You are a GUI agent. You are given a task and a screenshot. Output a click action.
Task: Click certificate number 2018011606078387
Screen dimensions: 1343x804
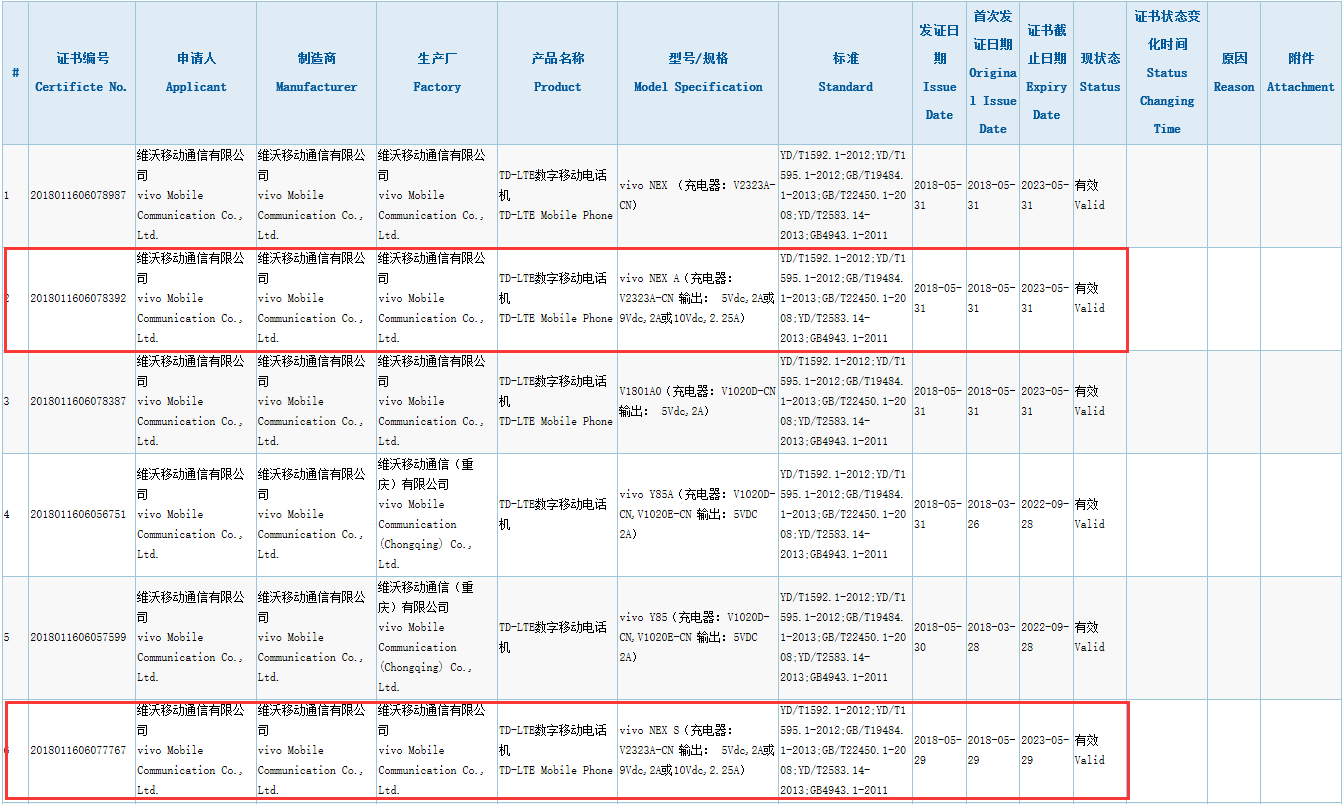[x=79, y=402]
